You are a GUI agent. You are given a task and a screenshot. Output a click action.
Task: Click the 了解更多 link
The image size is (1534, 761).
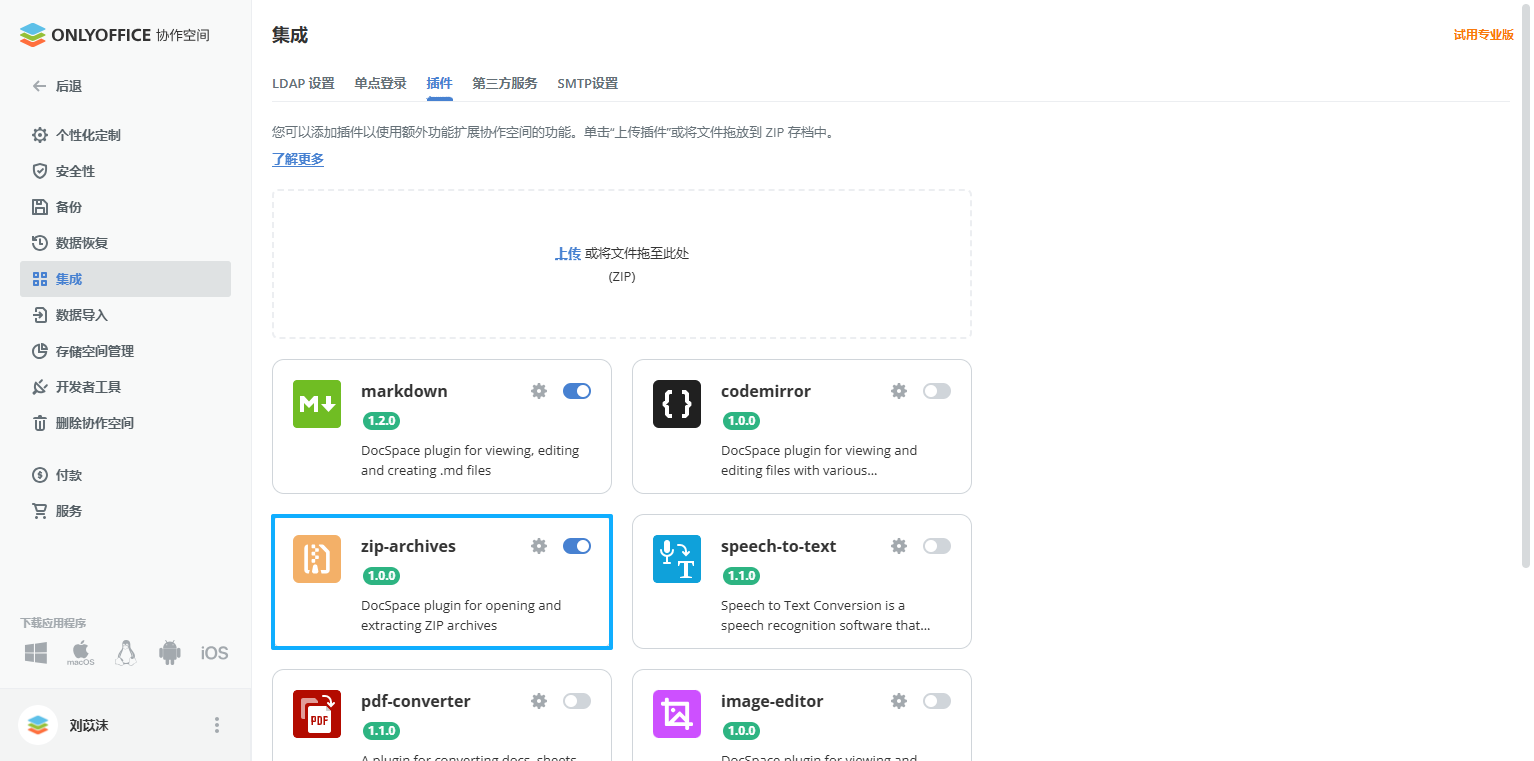[297, 159]
